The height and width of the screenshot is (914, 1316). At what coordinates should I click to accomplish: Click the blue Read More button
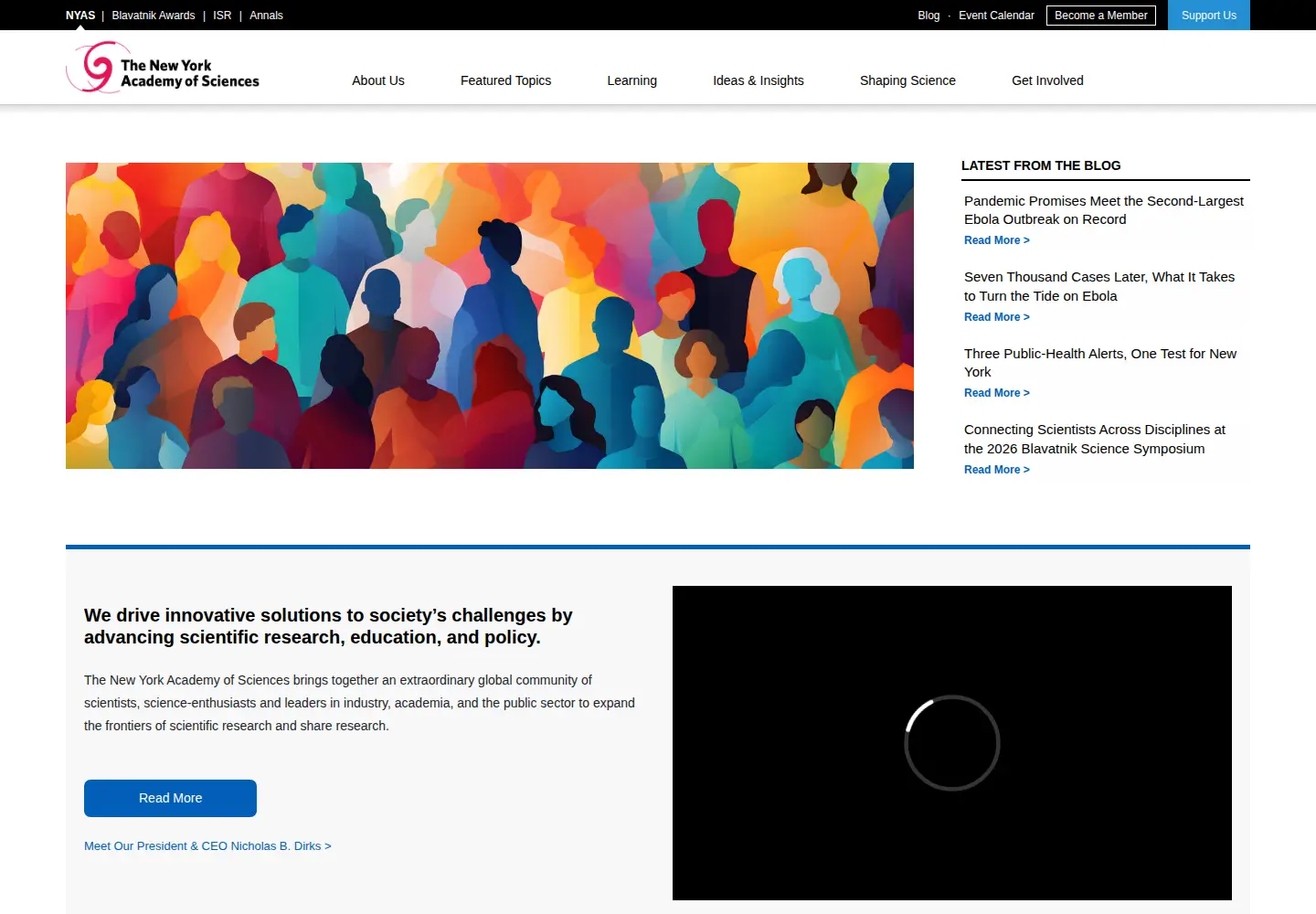[x=170, y=798]
